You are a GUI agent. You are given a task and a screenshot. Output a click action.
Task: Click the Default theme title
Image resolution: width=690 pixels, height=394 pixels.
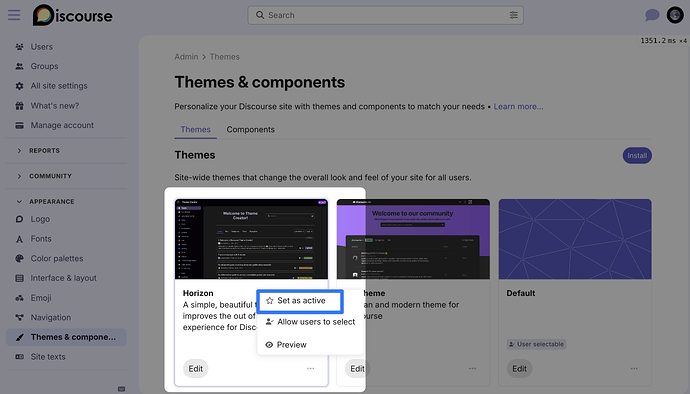521,293
